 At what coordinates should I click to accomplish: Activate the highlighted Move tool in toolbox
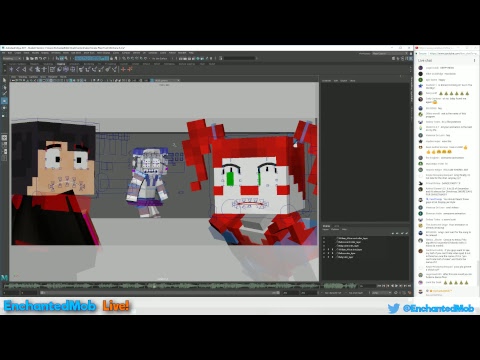tap(4, 101)
